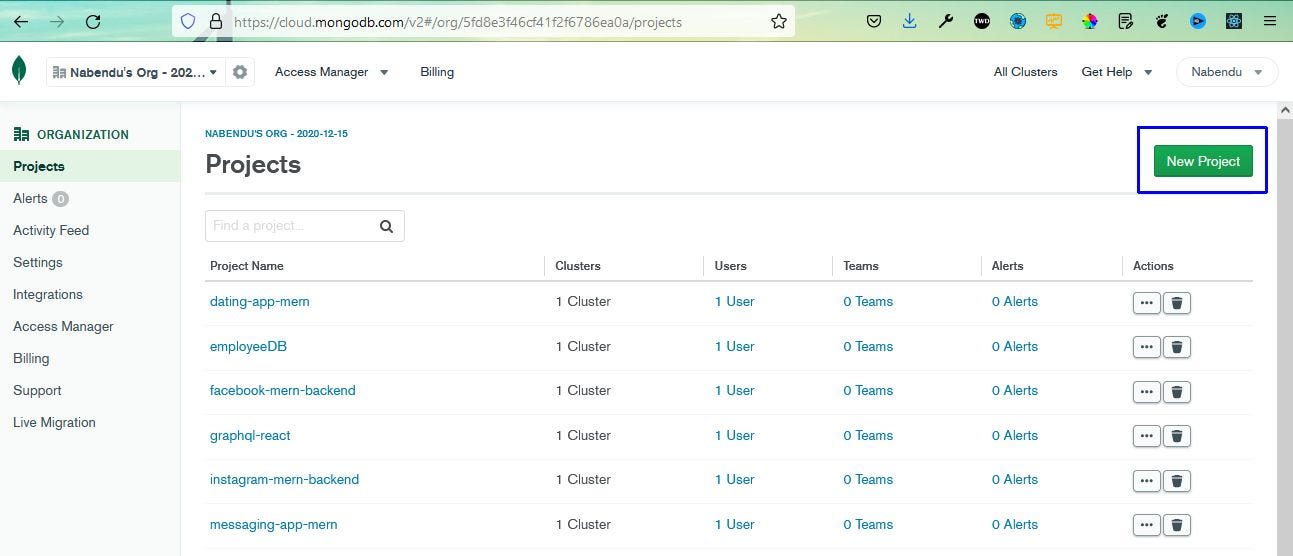The image size is (1293, 556).
Task: Open the ellipsis menu for employeeDB
Action: (x=1147, y=347)
